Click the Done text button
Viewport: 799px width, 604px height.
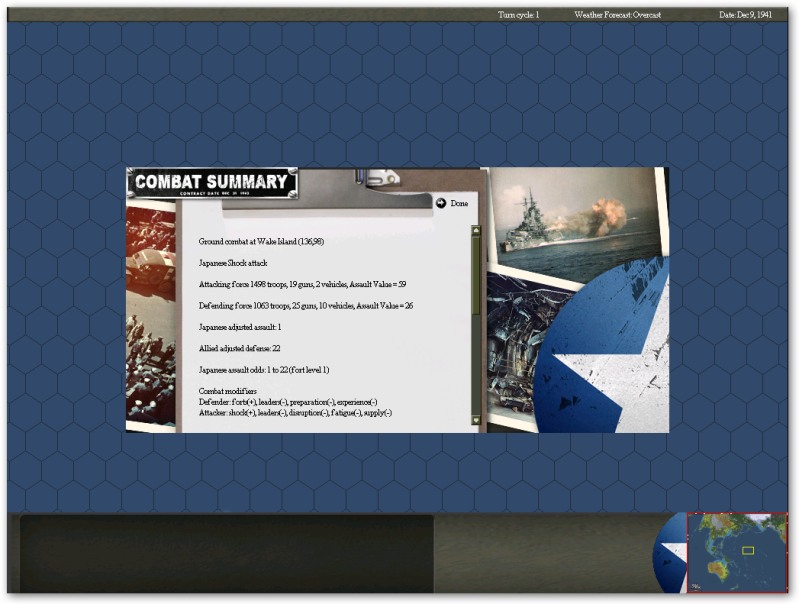[459, 203]
